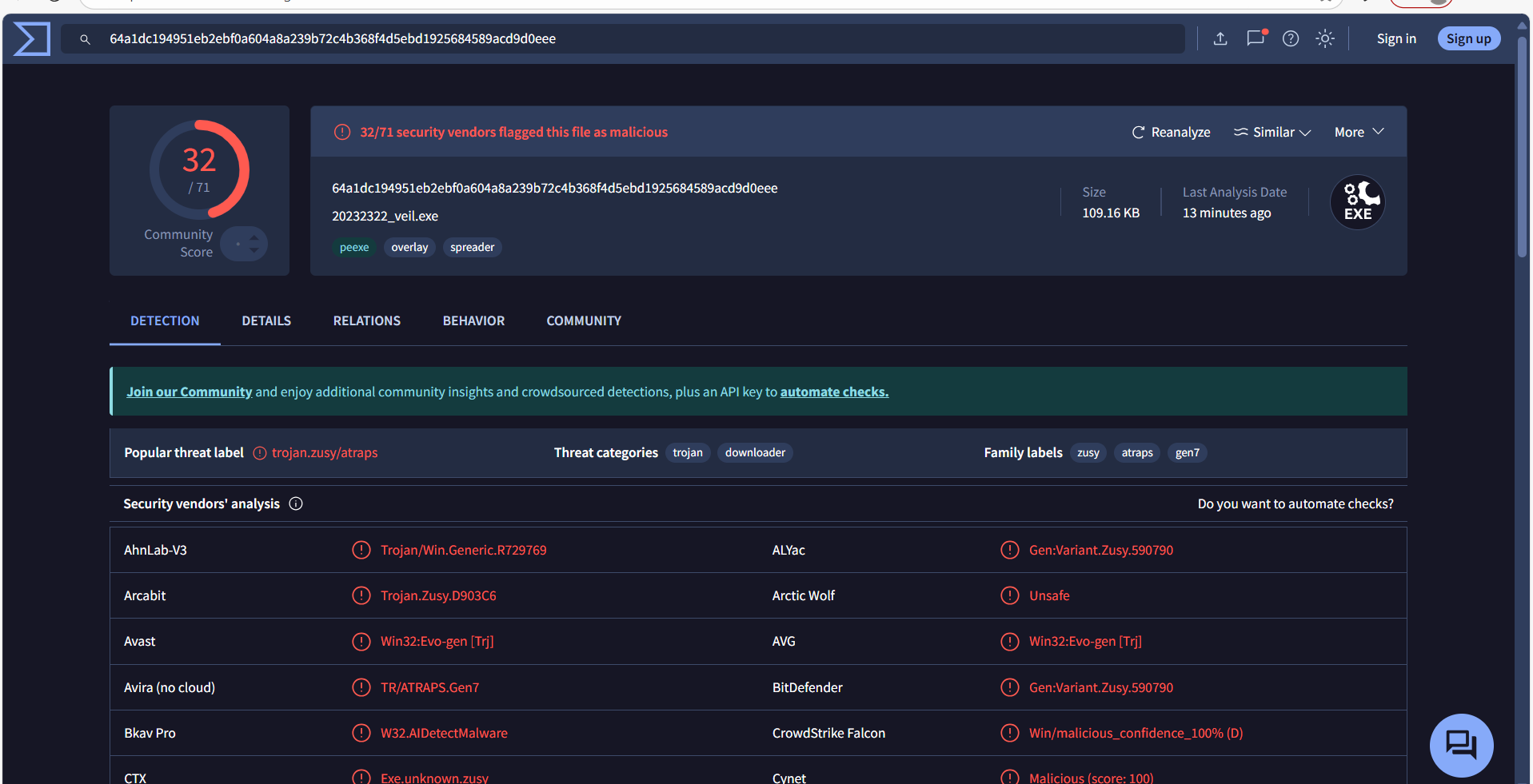Select the COMMUNITY tab

(x=584, y=320)
